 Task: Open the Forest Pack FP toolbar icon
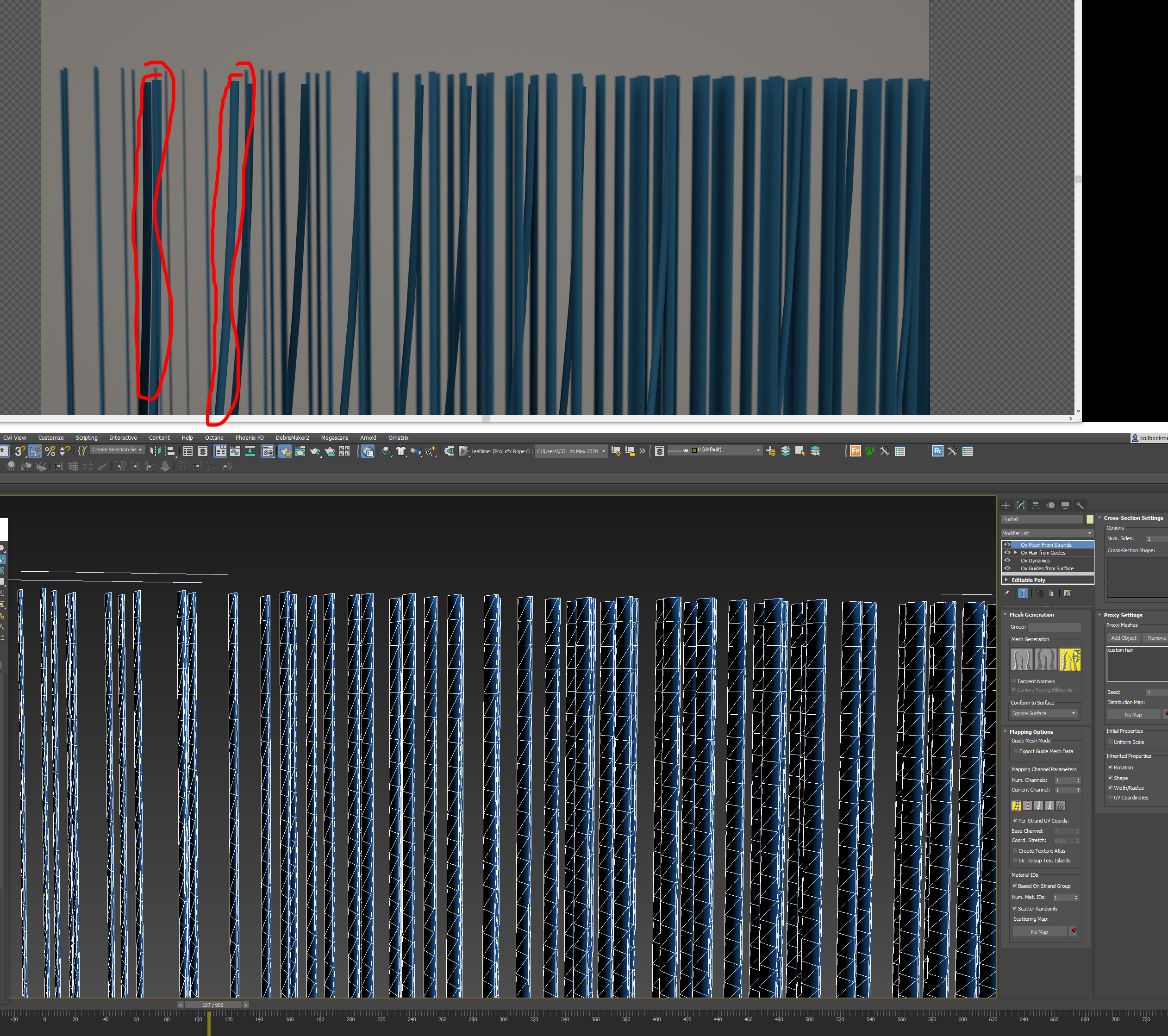[855, 451]
